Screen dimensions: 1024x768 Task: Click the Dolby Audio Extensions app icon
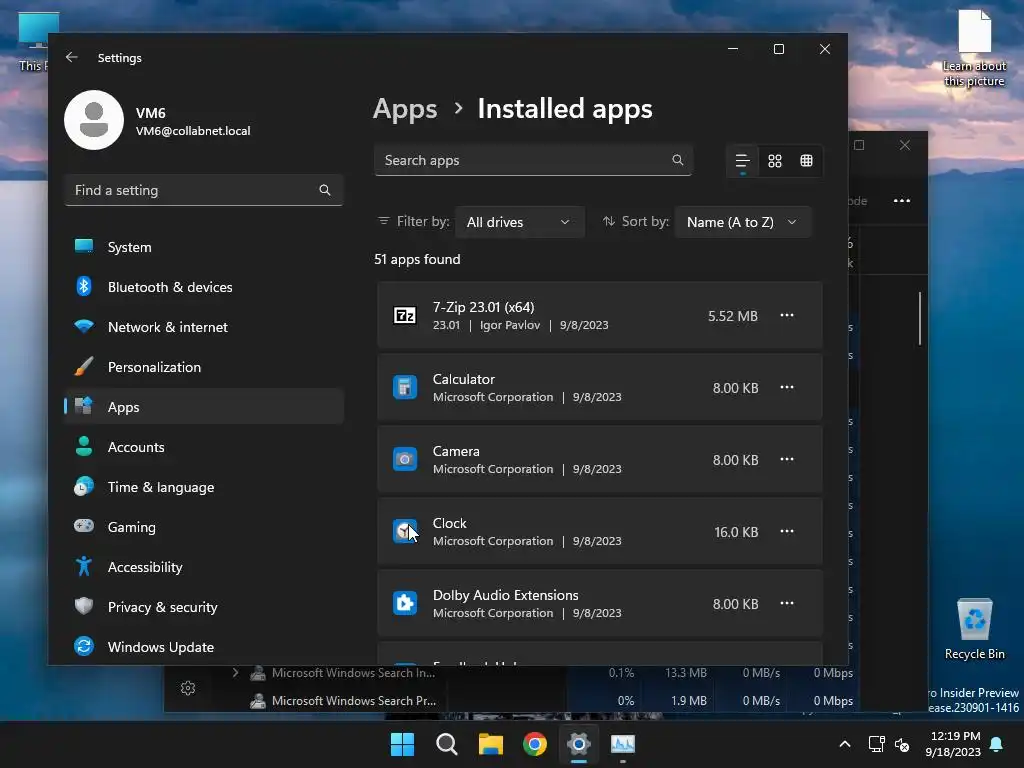pyautogui.click(x=405, y=603)
